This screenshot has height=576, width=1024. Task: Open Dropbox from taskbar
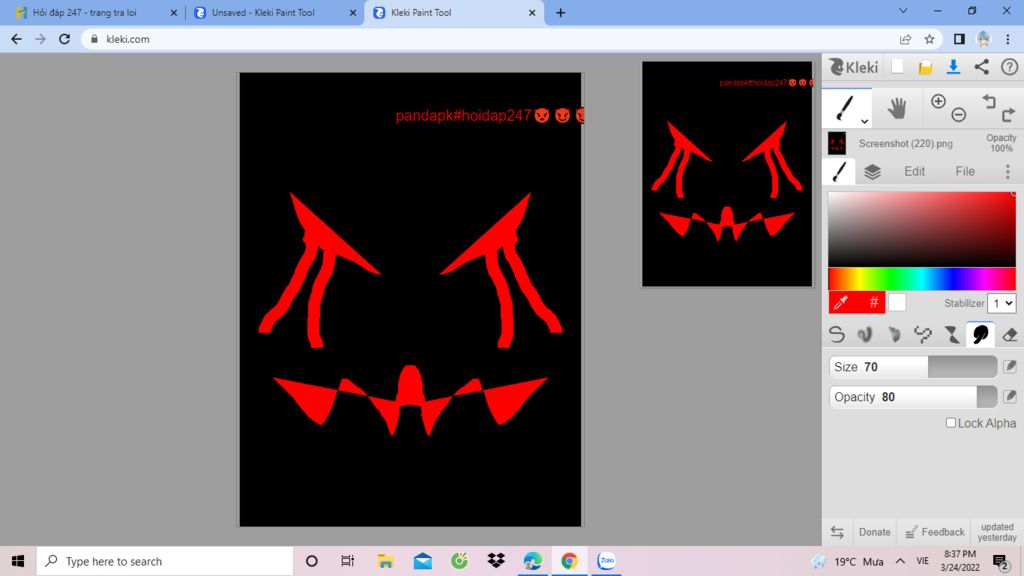[496, 561]
